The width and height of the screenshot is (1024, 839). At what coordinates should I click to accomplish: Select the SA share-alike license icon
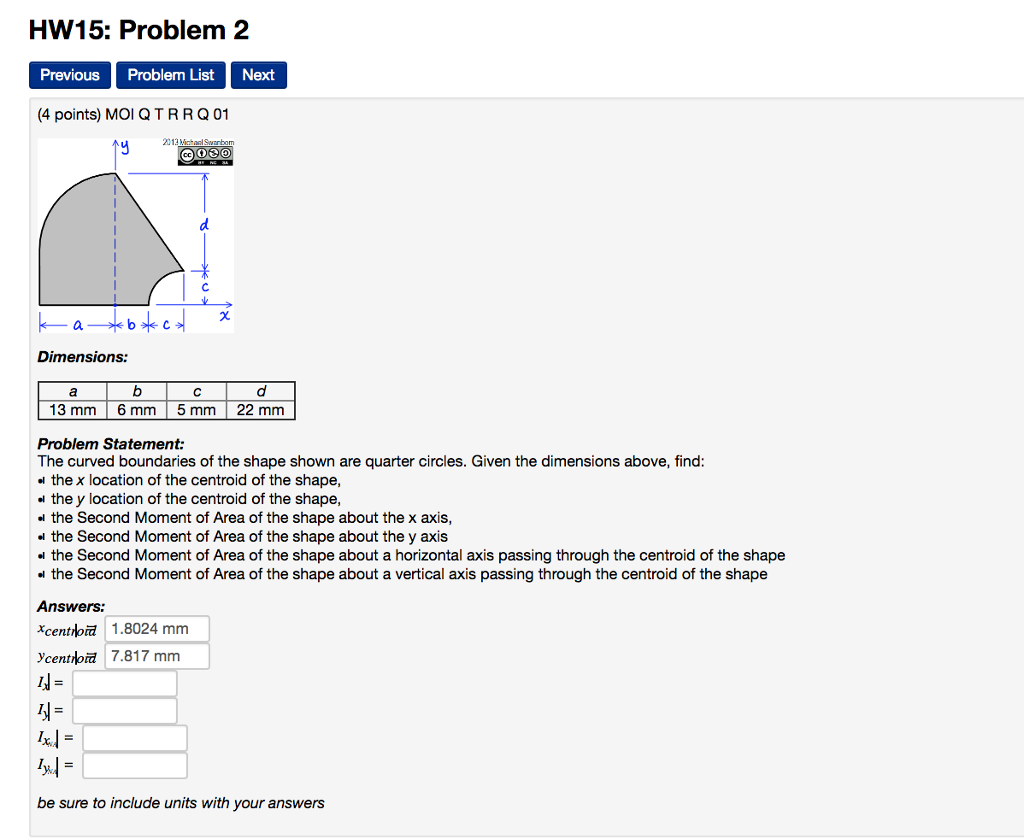[226, 153]
